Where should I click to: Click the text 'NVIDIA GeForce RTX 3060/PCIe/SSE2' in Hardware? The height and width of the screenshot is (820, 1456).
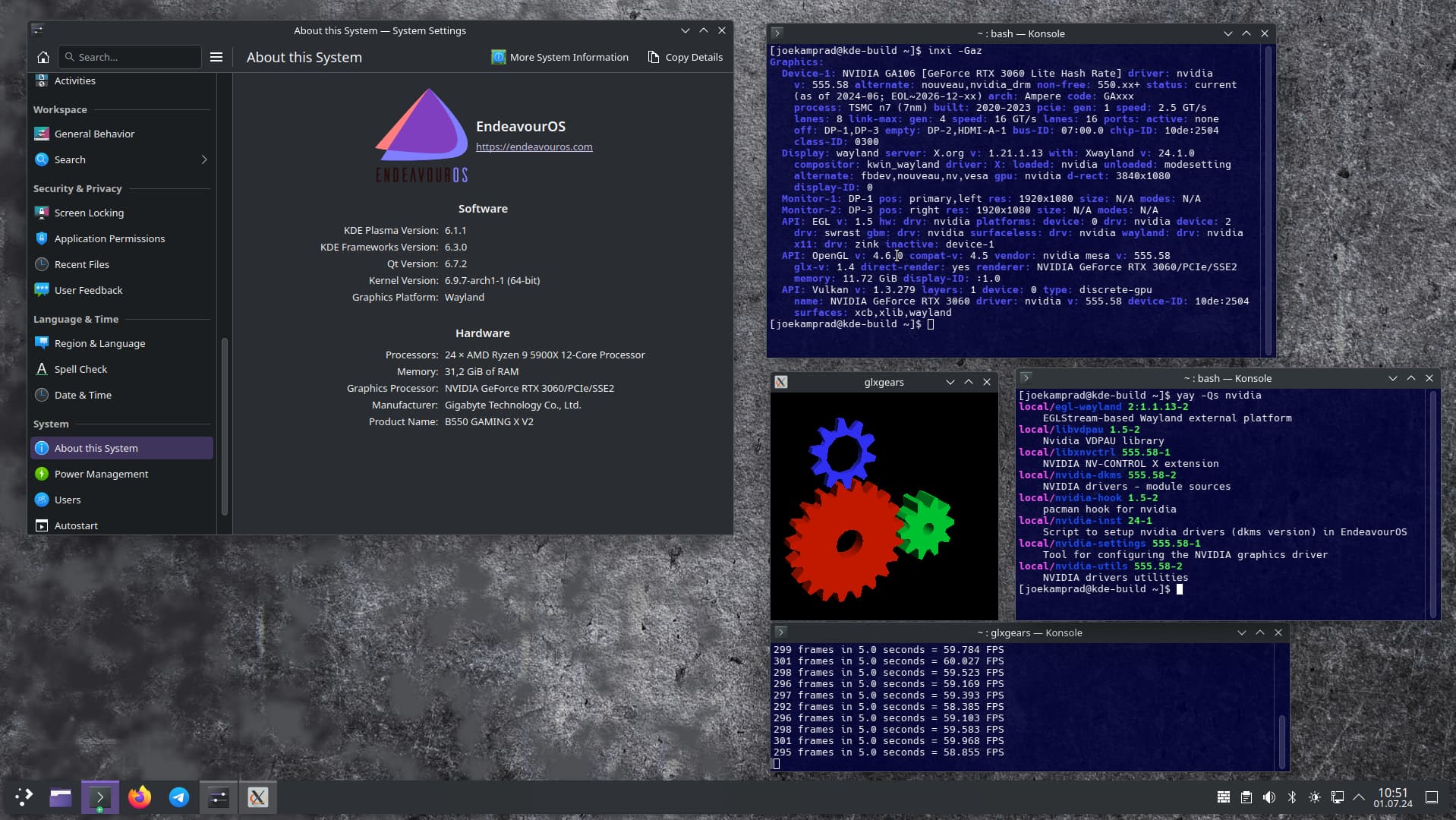coord(529,389)
